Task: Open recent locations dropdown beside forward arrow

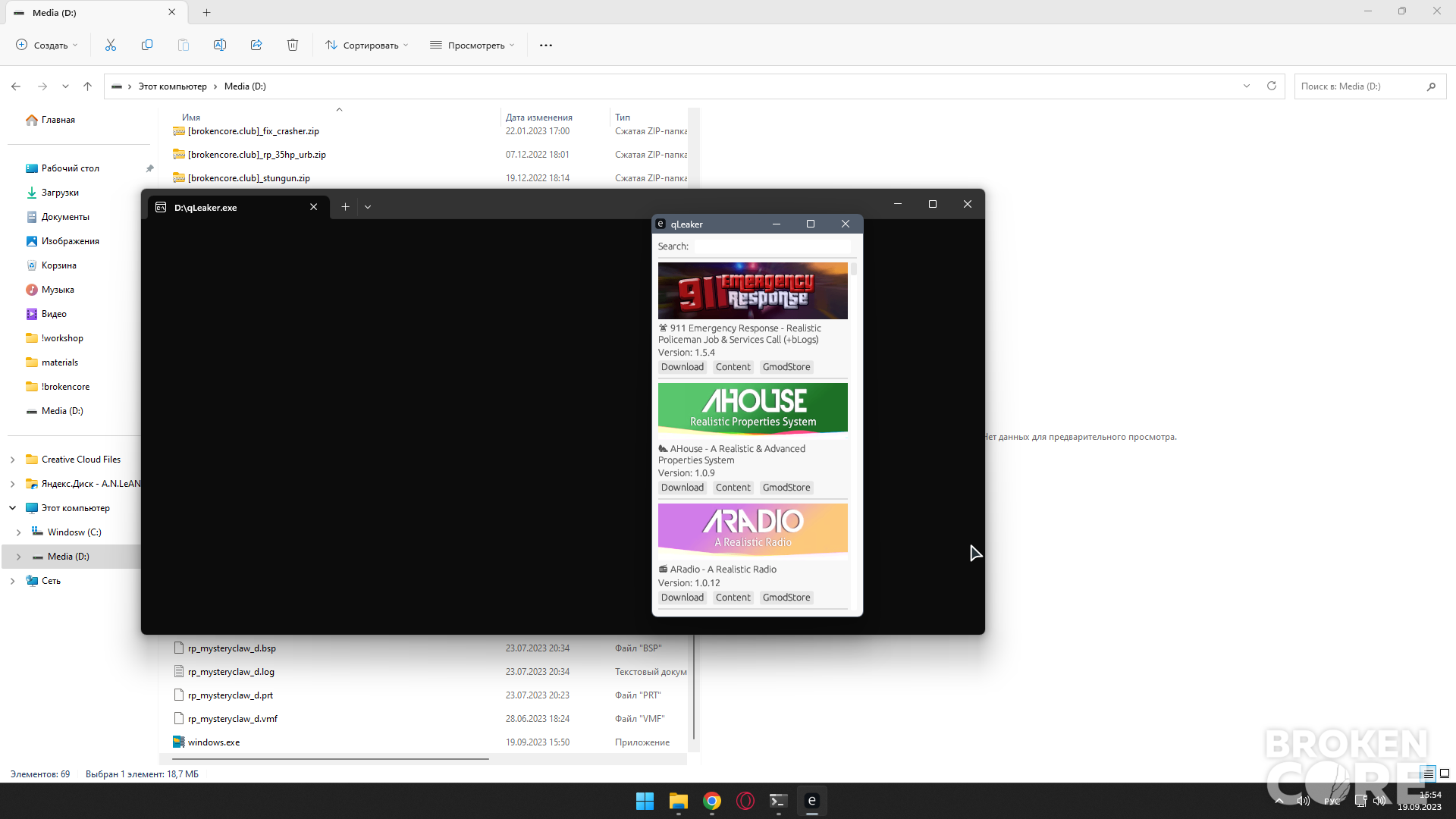Action: pos(65,86)
